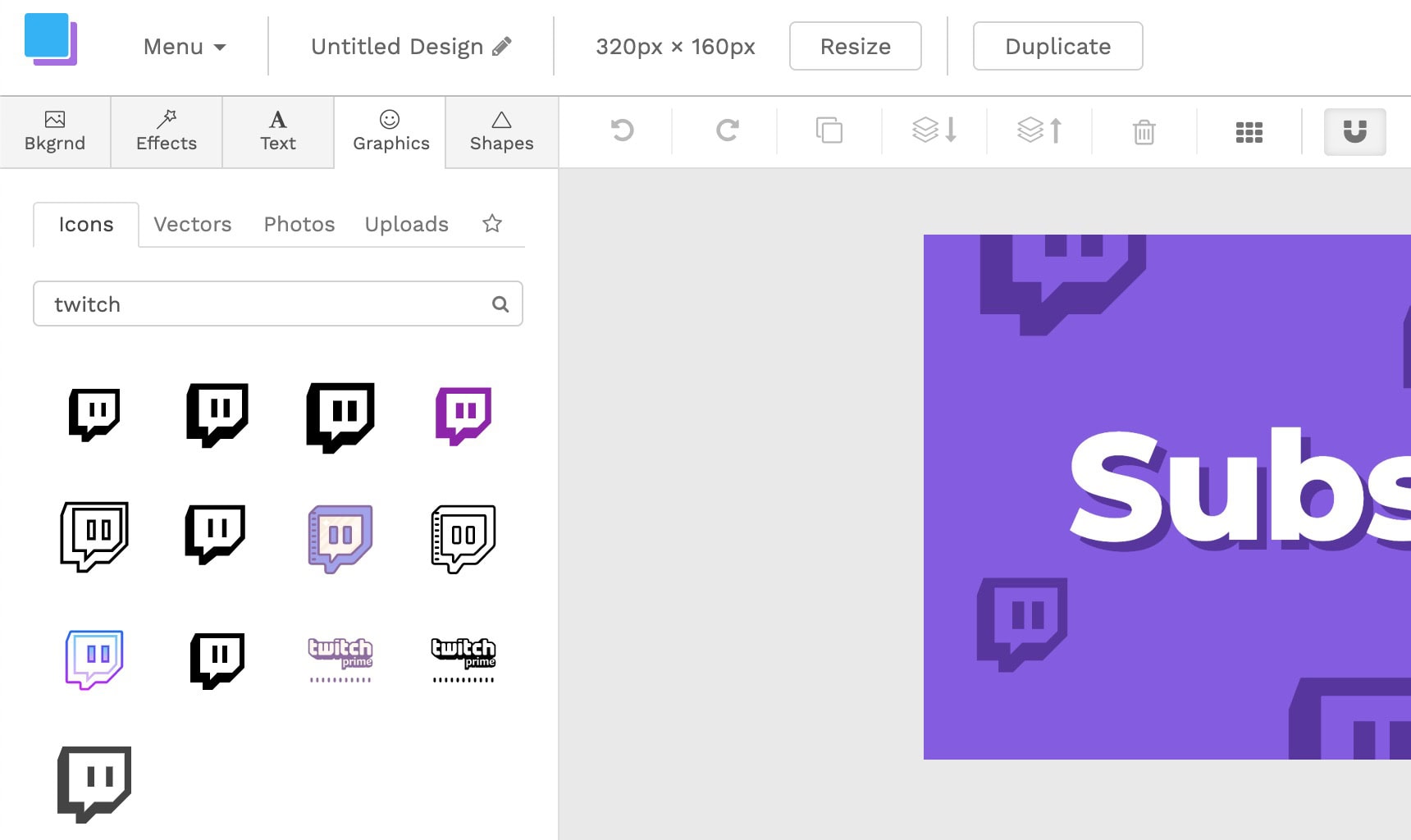
Task: Add the small black Twitch icon in first row
Action: click(x=94, y=415)
